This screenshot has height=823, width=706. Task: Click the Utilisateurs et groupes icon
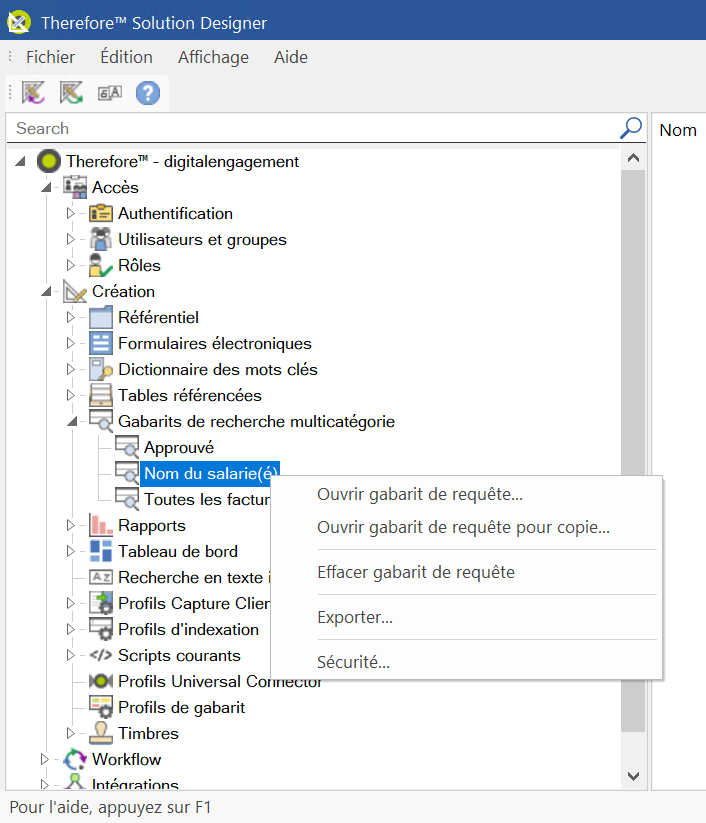[x=101, y=239]
